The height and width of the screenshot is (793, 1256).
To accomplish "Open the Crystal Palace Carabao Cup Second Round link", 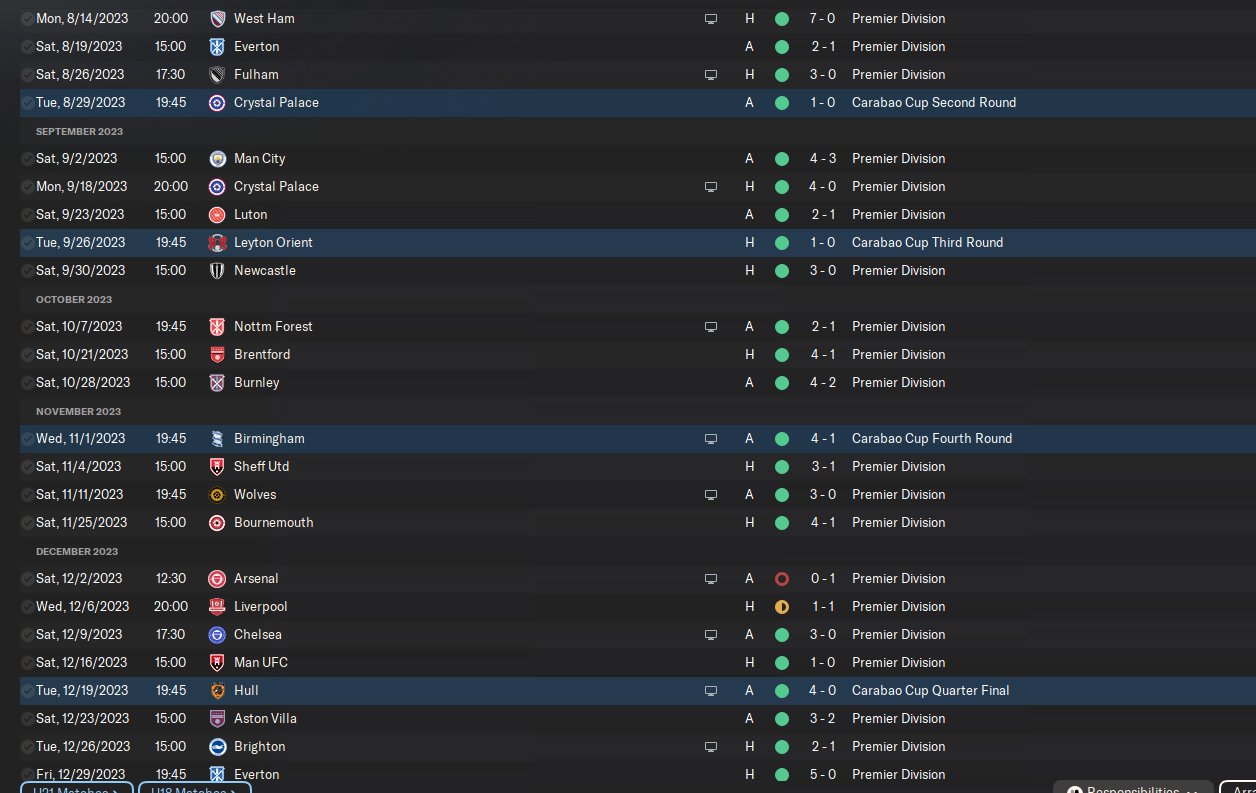I will pyautogui.click(x=933, y=103).
